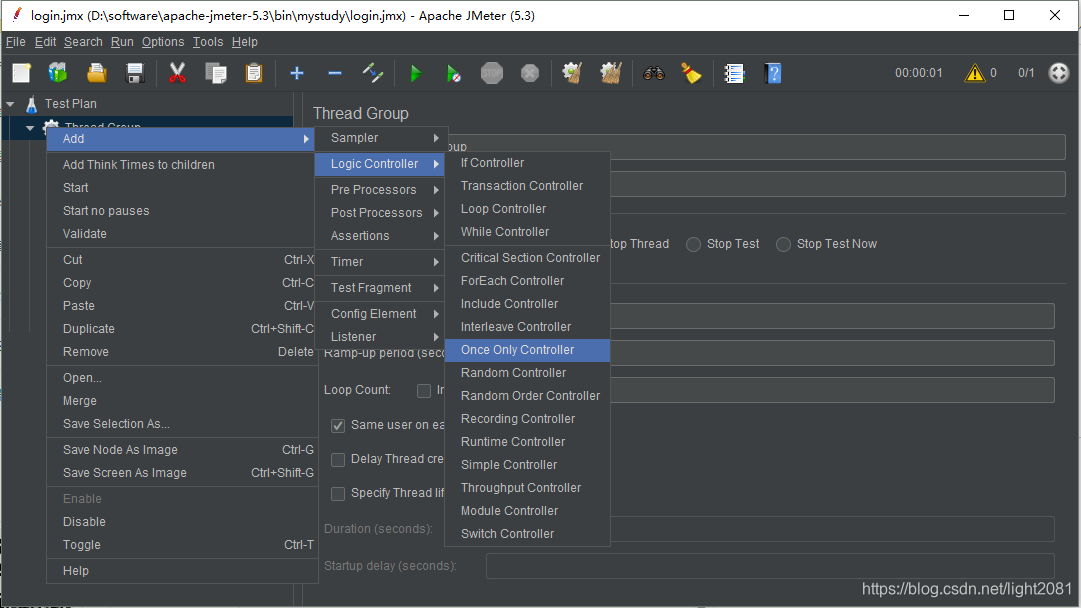The image size is (1081, 608).
Task: Toggle Same user on each iteration checkbox
Action: pyautogui.click(x=338, y=425)
